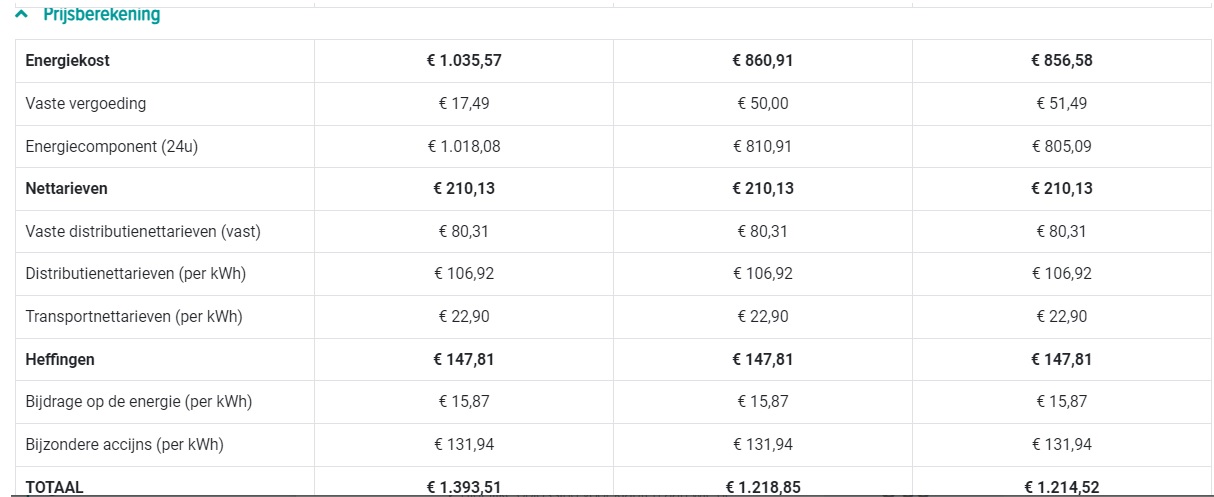The height and width of the screenshot is (497, 1214).
Task: Select the Energiekost row label
Action: click(x=67, y=60)
